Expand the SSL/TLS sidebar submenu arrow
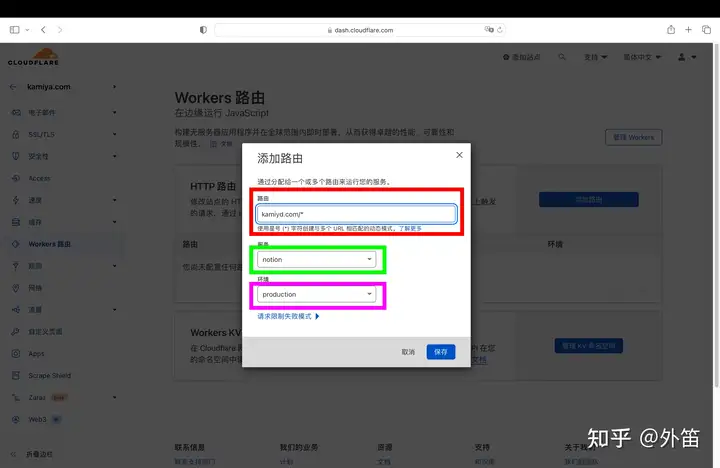Image resolution: width=720 pixels, height=468 pixels. (x=114, y=135)
